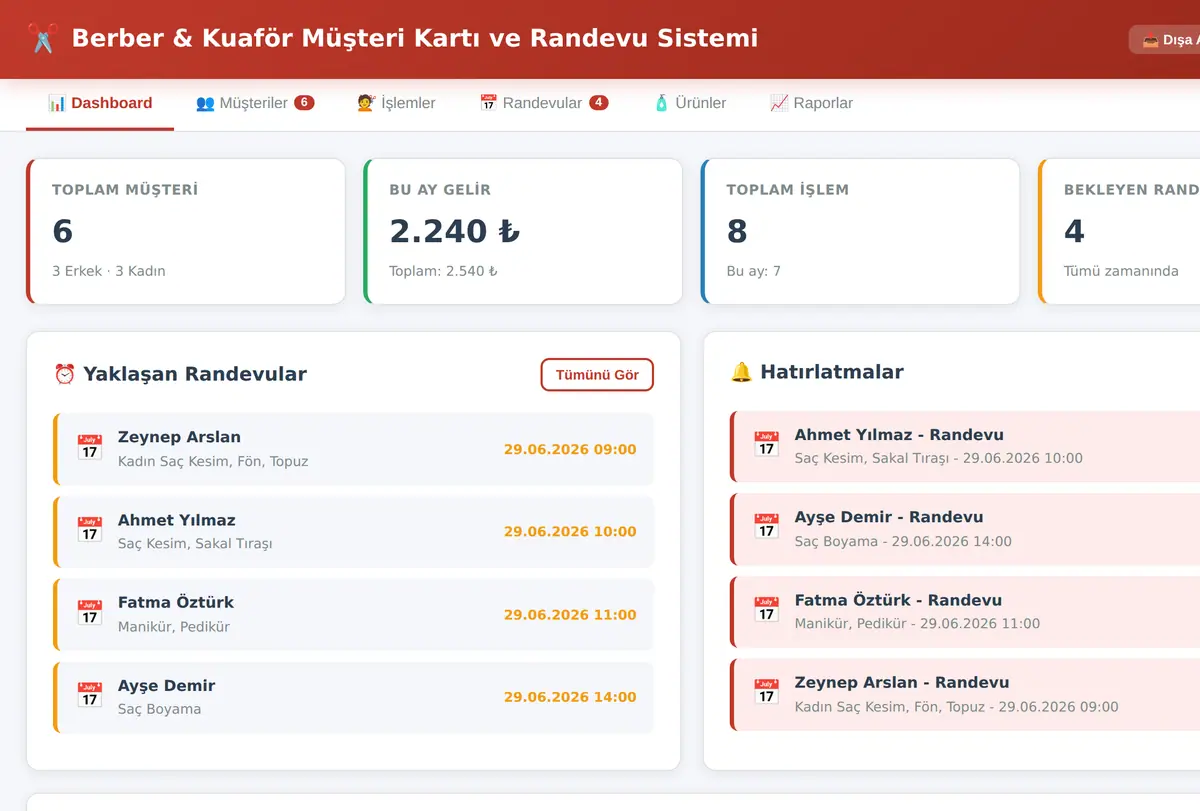
Task: Click '3 Erkek · 3 Kadın' text
Action: pos(109,271)
